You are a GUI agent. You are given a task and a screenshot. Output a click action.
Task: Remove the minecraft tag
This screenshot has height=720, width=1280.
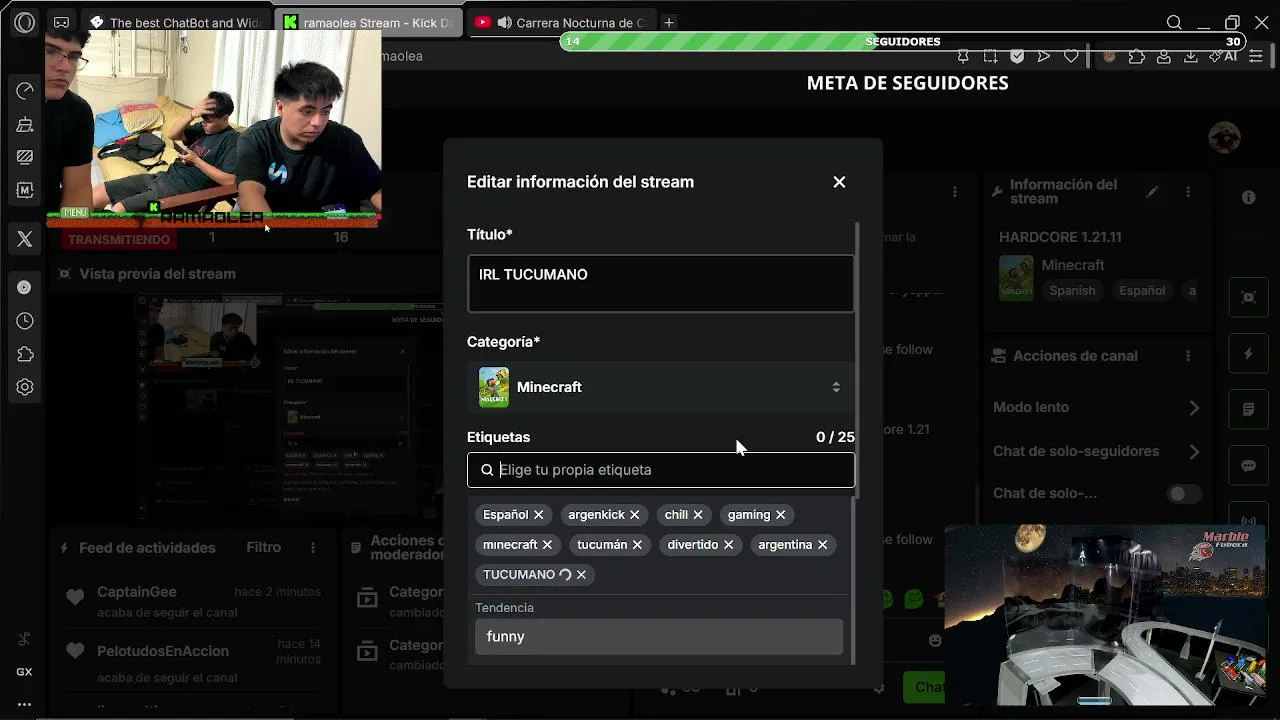coord(547,545)
